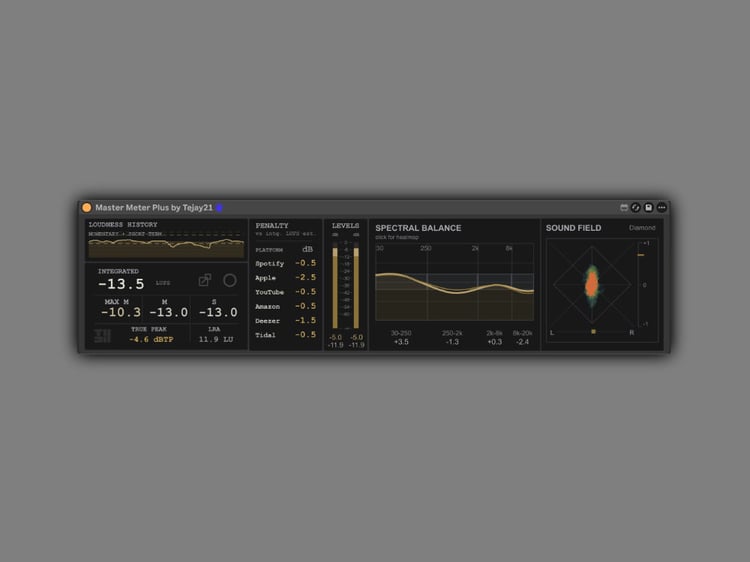Click the Amazon penalty row

point(286,306)
